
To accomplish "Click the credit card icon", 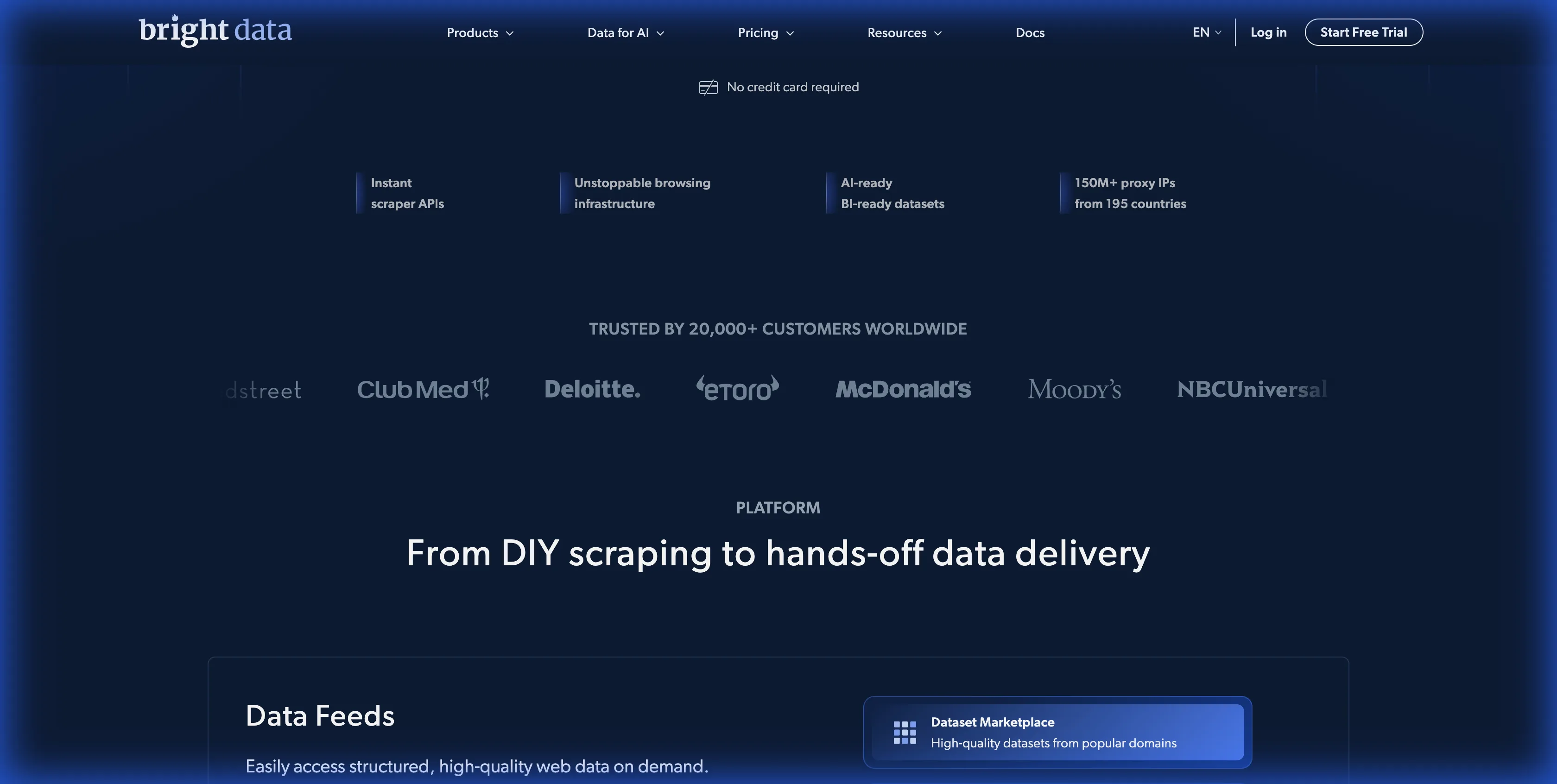I will click(x=708, y=88).
